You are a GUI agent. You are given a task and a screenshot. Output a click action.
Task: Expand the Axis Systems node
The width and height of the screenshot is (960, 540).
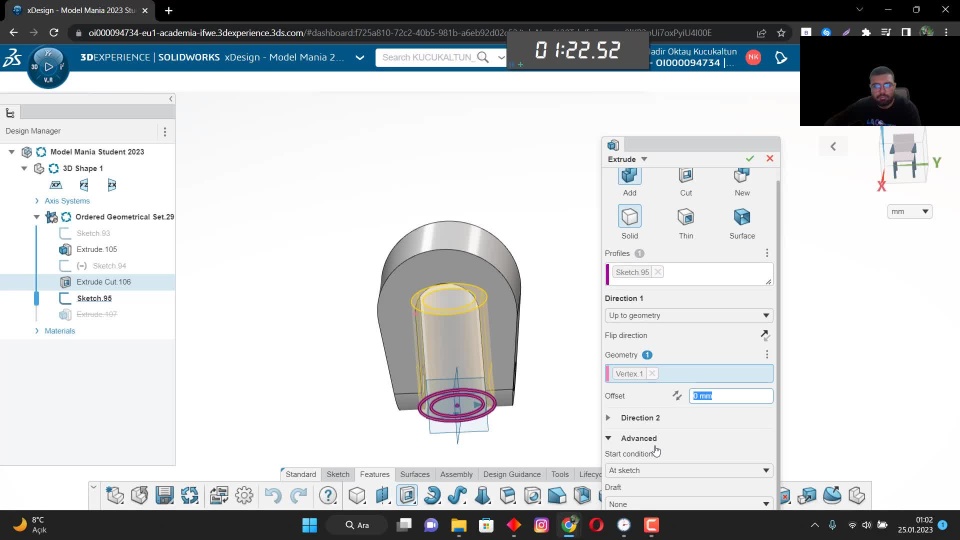pos(37,201)
